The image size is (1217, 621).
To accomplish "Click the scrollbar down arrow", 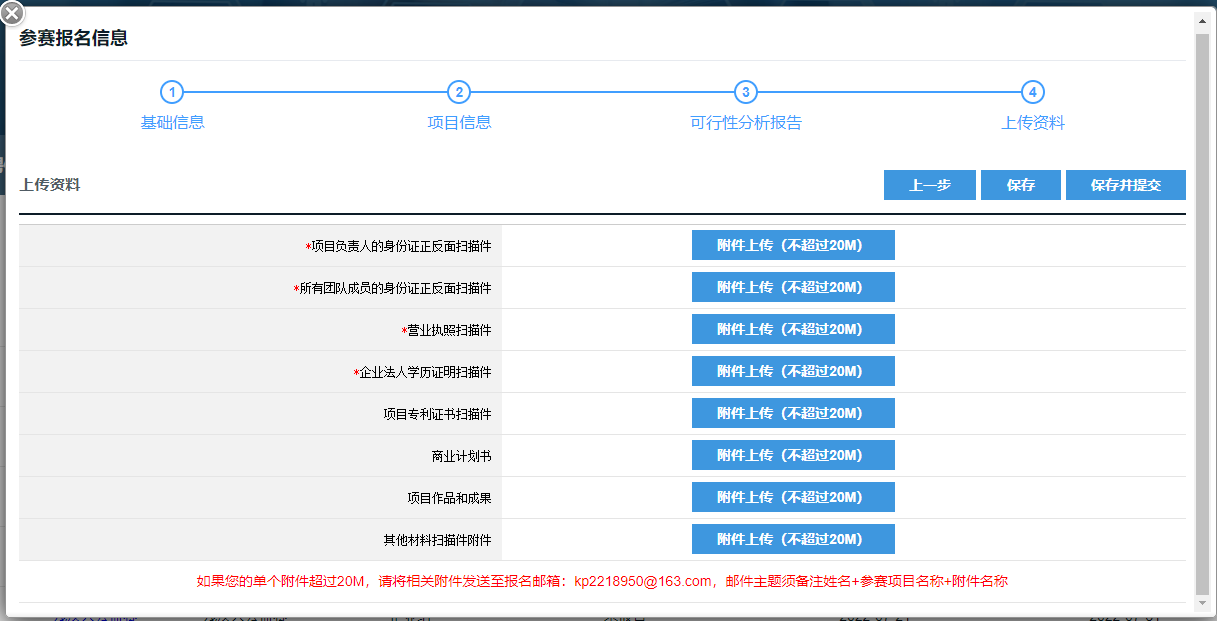I will (1202, 603).
